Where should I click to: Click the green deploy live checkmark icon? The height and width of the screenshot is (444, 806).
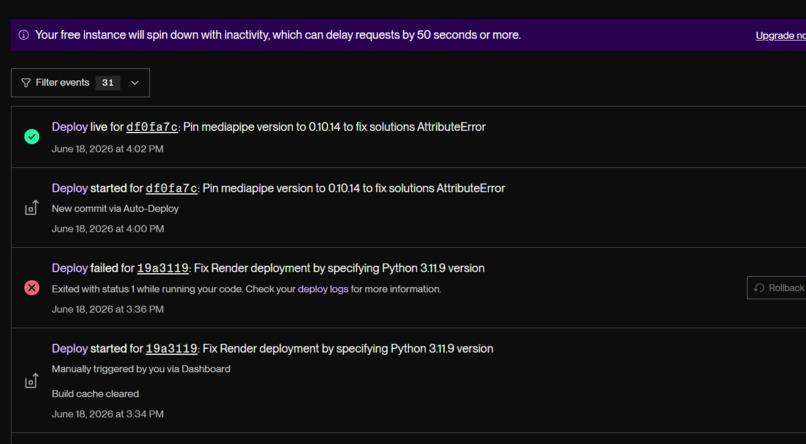point(32,137)
